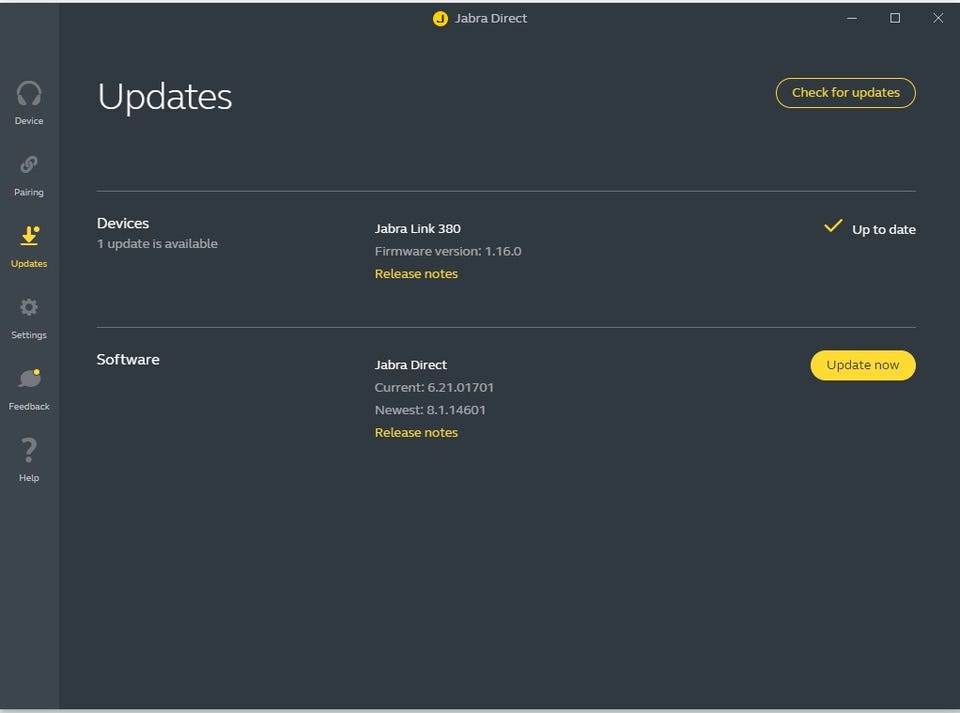This screenshot has height=713, width=960.
Task: Select the Device sidebar label
Action: click(x=29, y=121)
